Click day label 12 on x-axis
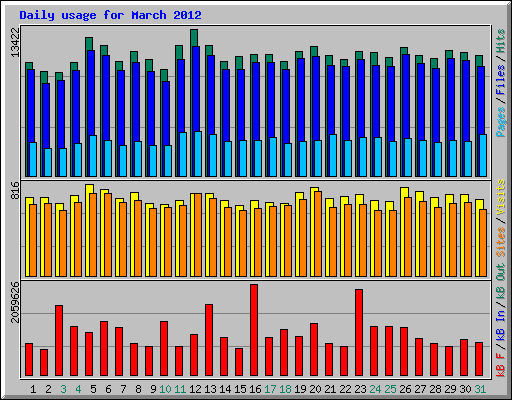The height and width of the screenshot is (400, 512). coord(195,389)
